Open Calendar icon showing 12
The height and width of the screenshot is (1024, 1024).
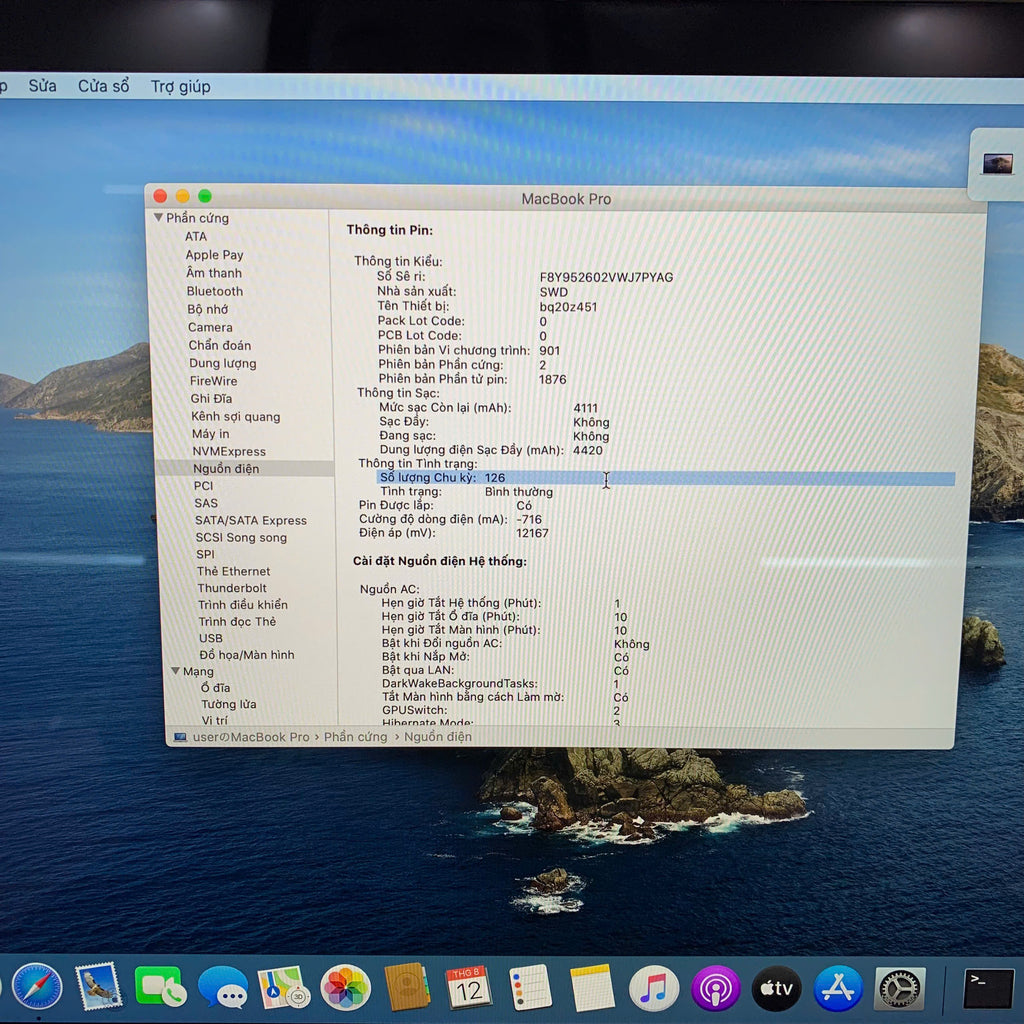(468, 988)
